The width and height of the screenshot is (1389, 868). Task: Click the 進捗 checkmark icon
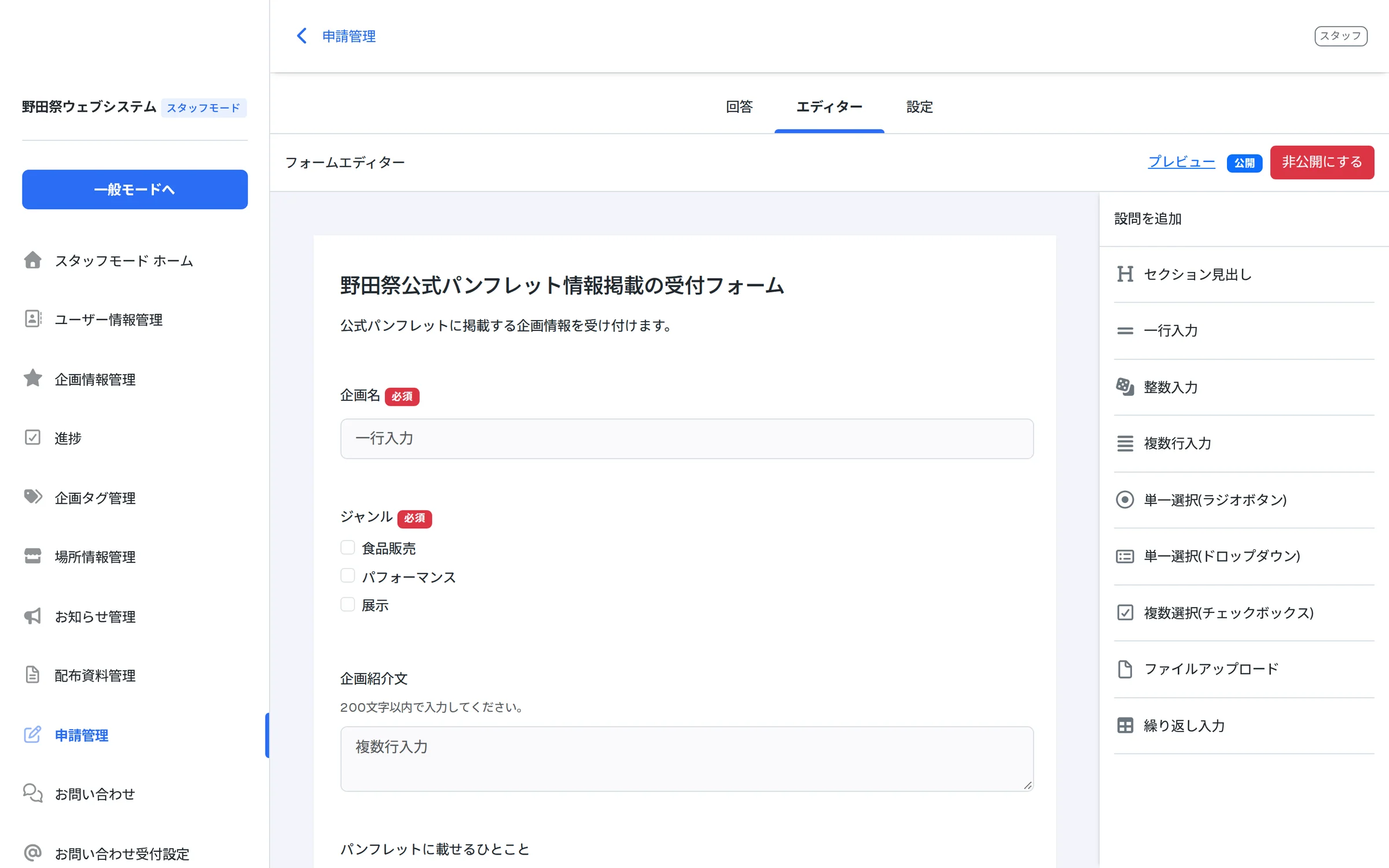click(32, 437)
